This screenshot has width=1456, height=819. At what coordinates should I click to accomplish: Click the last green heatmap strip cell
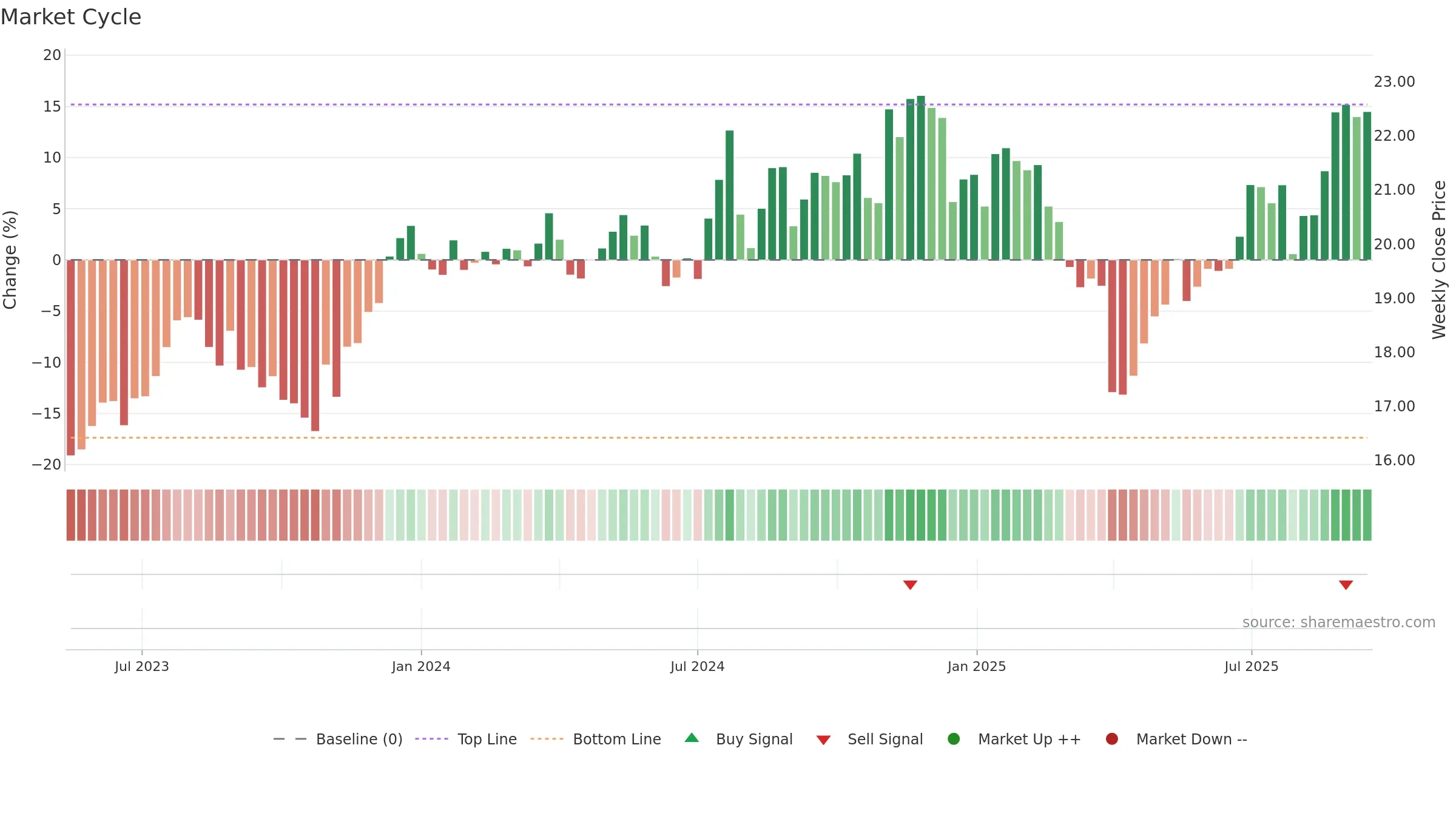1367,515
